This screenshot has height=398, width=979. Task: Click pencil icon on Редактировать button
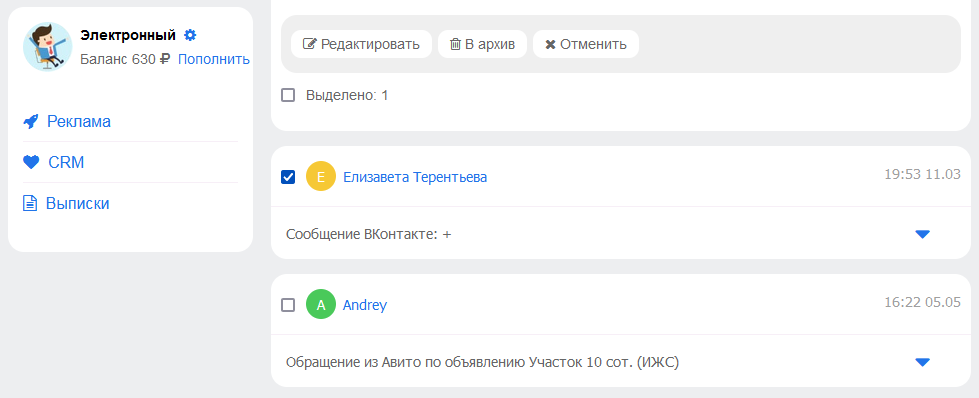(x=310, y=44)
